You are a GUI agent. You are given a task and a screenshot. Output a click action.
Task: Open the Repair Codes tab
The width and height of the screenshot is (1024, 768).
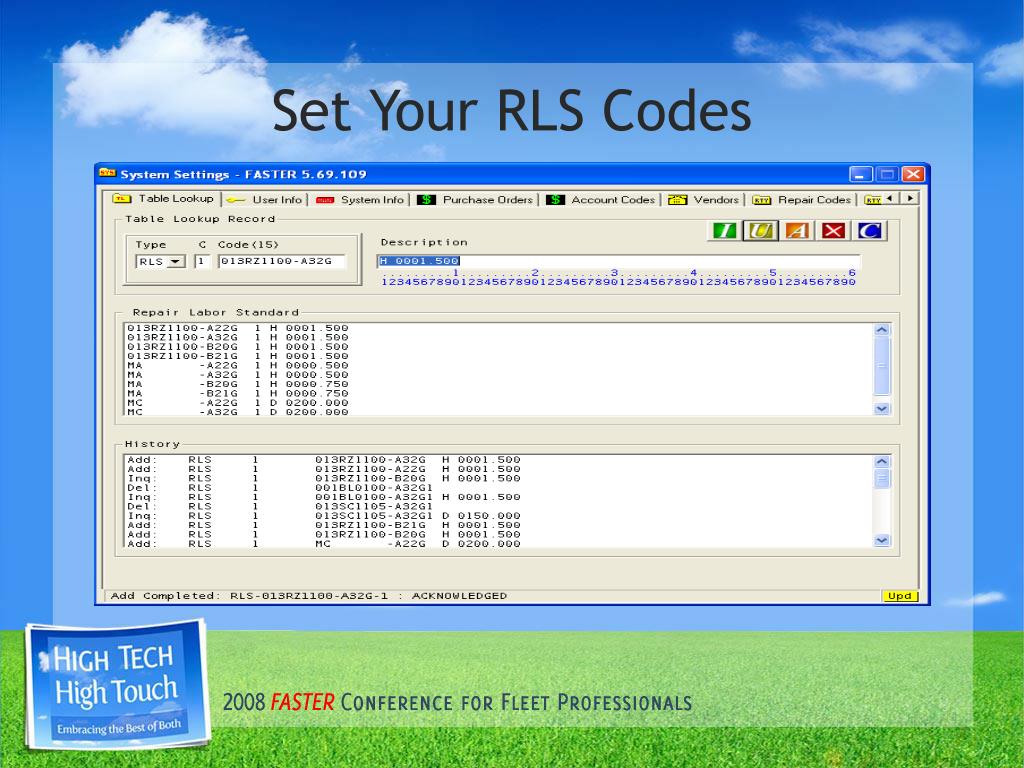coord(803,200)
